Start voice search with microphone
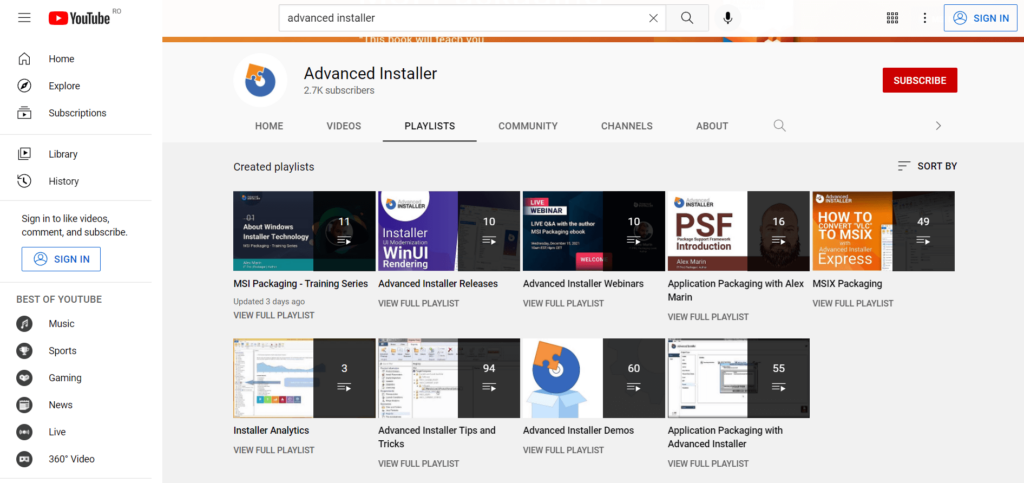 click(728, 18)
